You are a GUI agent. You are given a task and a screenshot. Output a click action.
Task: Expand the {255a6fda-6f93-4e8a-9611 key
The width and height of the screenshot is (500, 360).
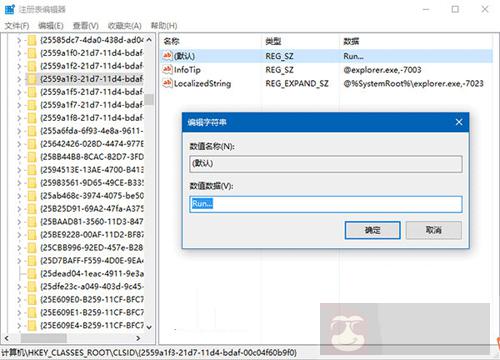(x=19, y=131)
